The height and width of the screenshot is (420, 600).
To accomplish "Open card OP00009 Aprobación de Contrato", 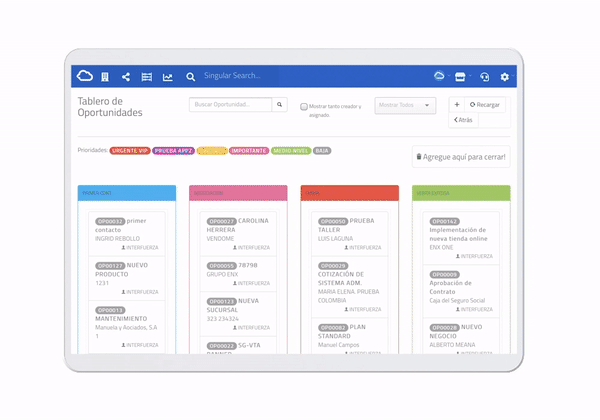I will click(461, 291).
